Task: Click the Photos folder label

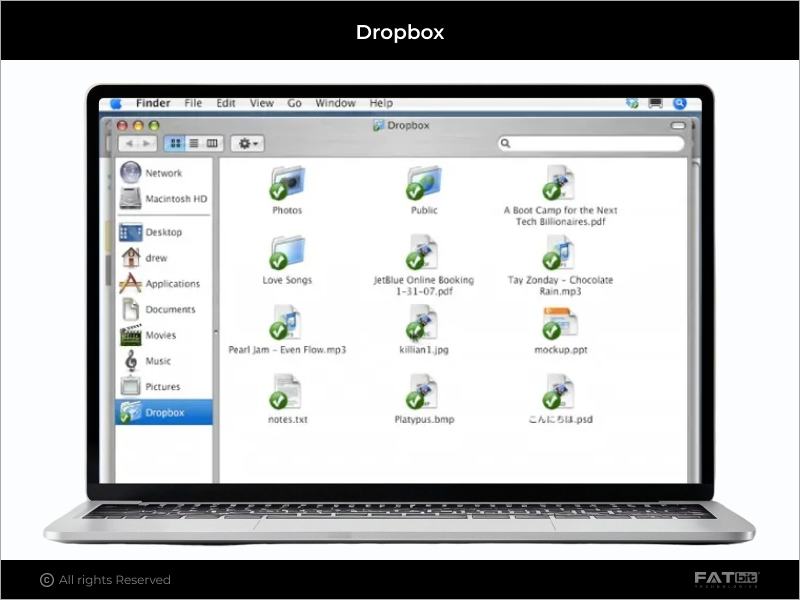Action: tap(287, 210)
